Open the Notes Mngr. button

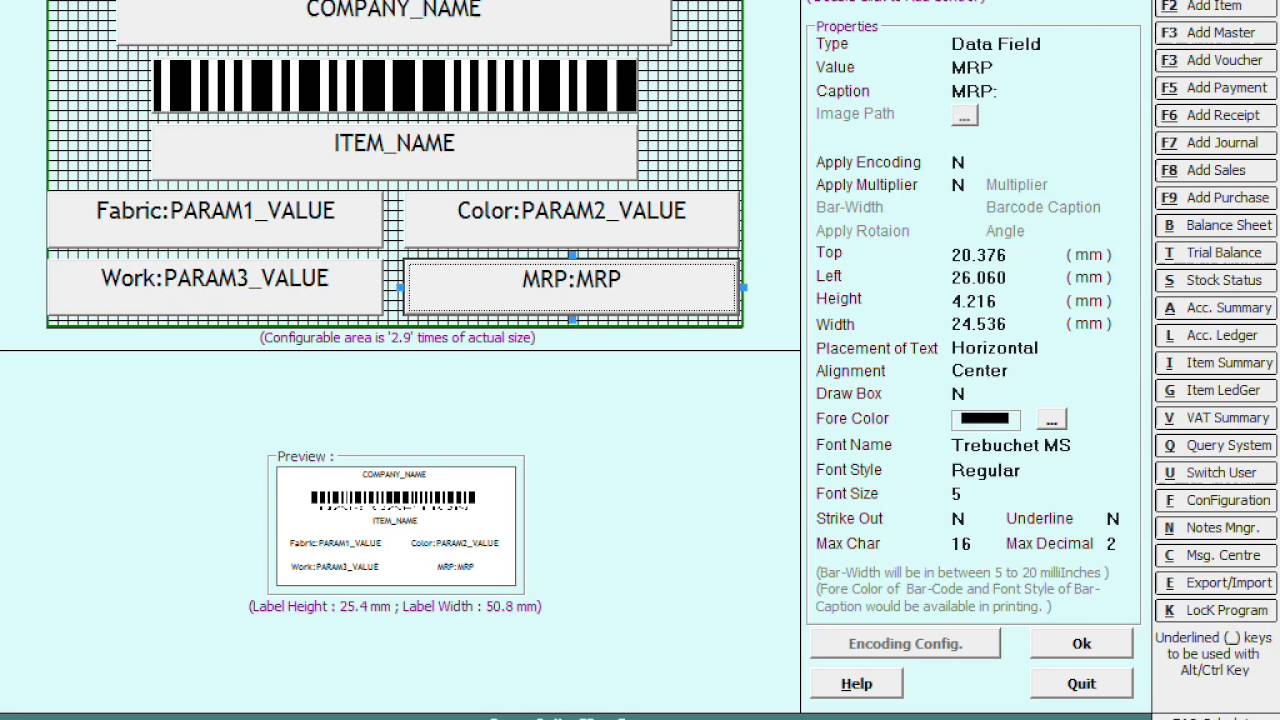[x=1215, y=528]
